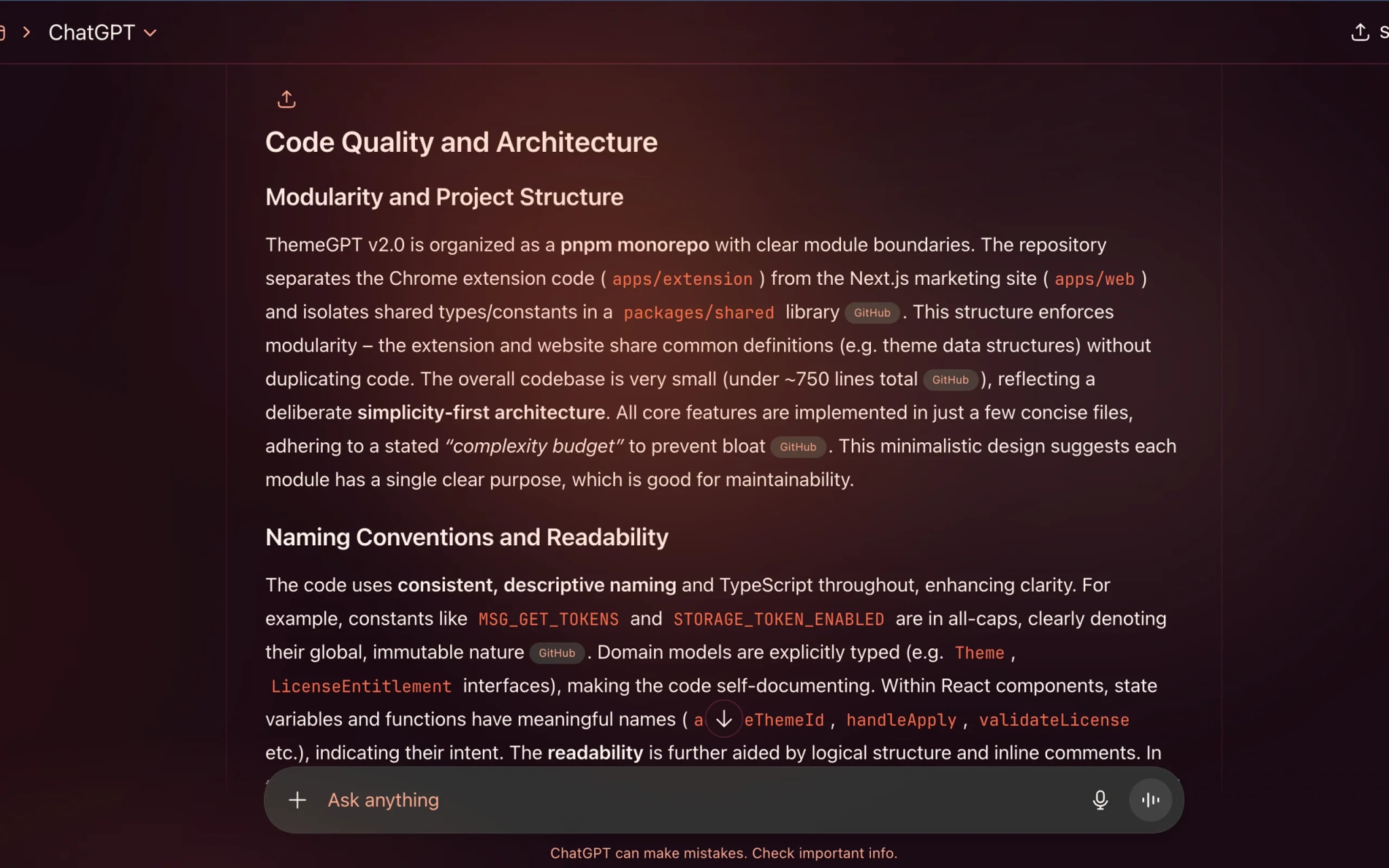Jump to bottom with the down-arrow button
This screenshot has width=1389, height=868.
point(724,719)
